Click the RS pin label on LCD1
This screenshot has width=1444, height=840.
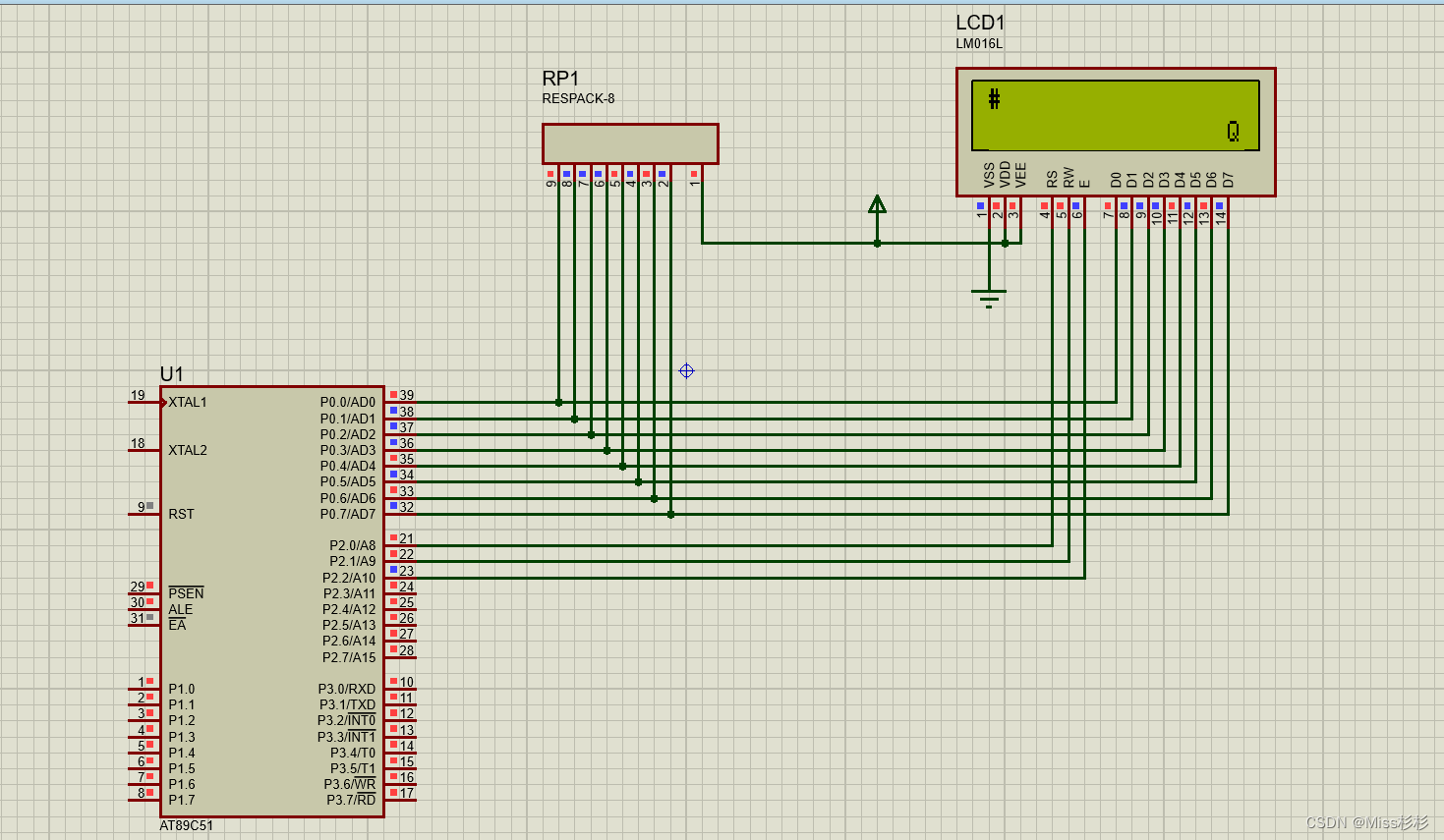[x=1052, y=179]
